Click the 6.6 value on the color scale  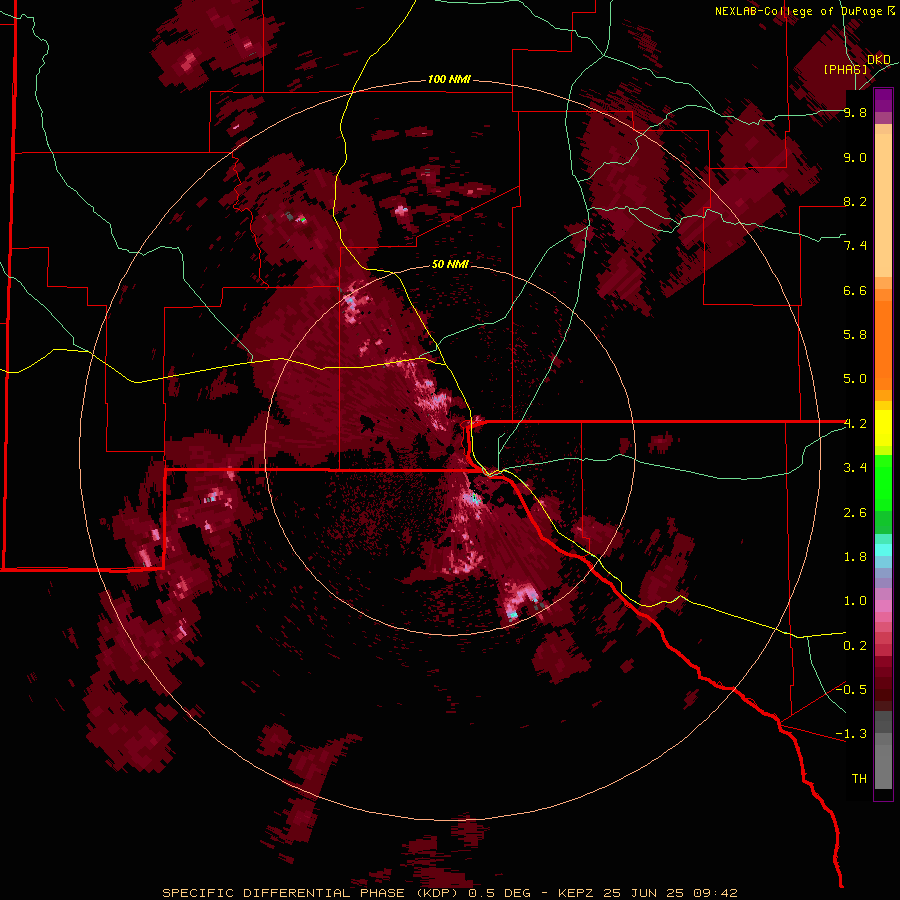click(x=855, y=290)
